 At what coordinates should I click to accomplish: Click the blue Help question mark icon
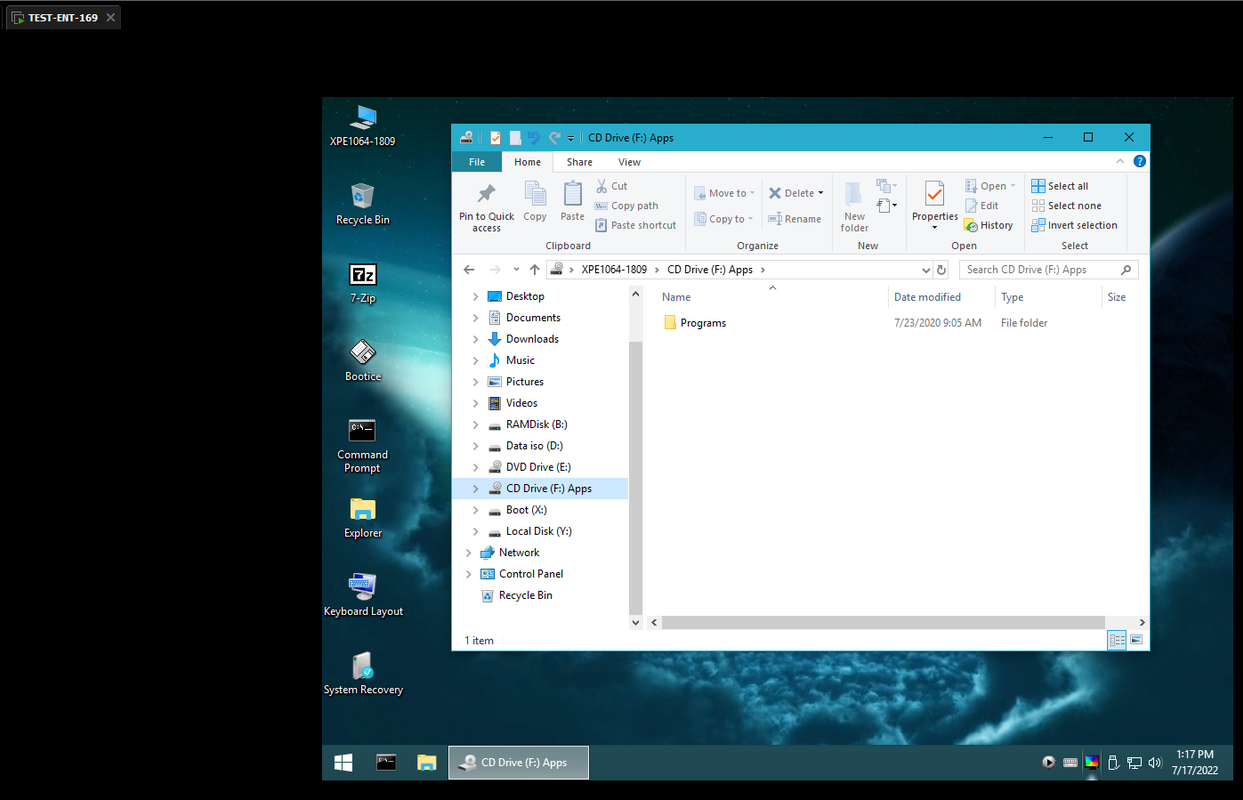[x=1139, y=161]
